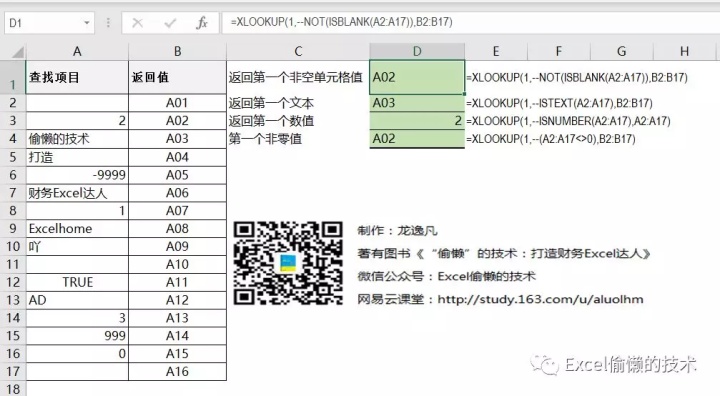The image size is (720, 396).
Task: Click cell A16 containing 0
Action: point(77,354)
